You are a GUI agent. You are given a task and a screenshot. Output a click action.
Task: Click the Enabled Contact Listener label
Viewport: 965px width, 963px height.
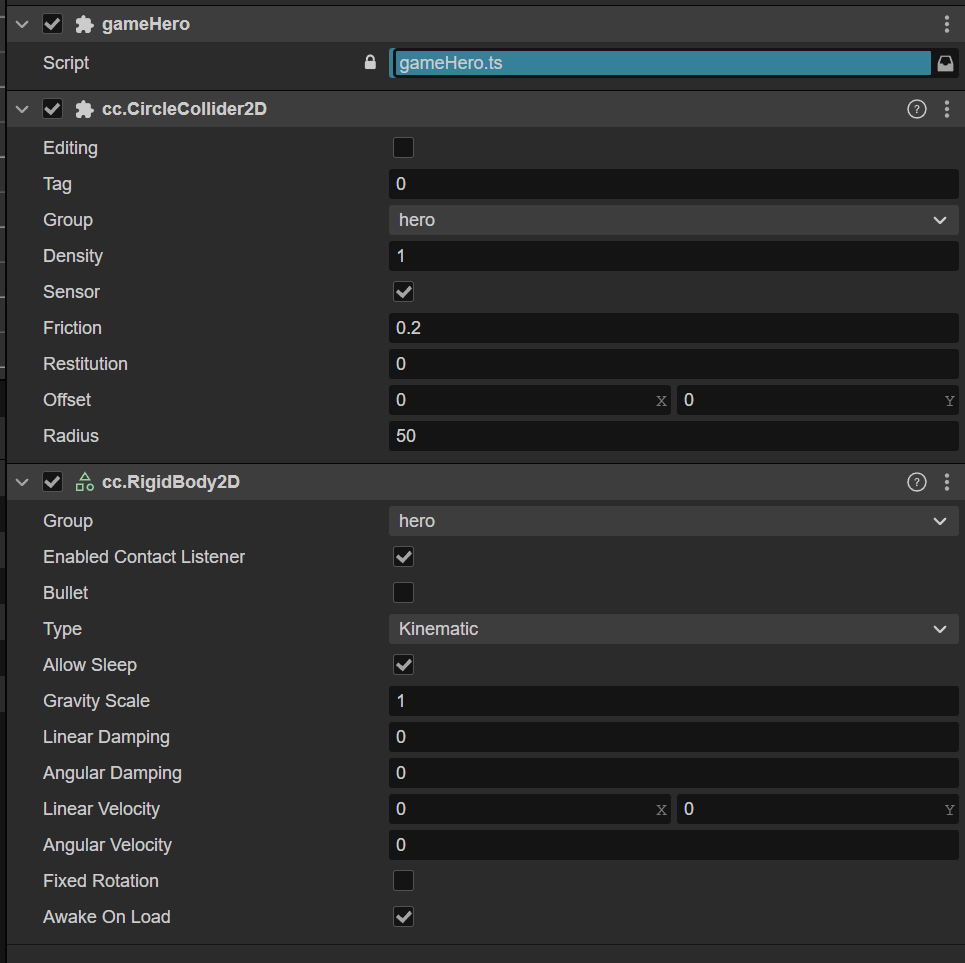[x=144, y=557]
